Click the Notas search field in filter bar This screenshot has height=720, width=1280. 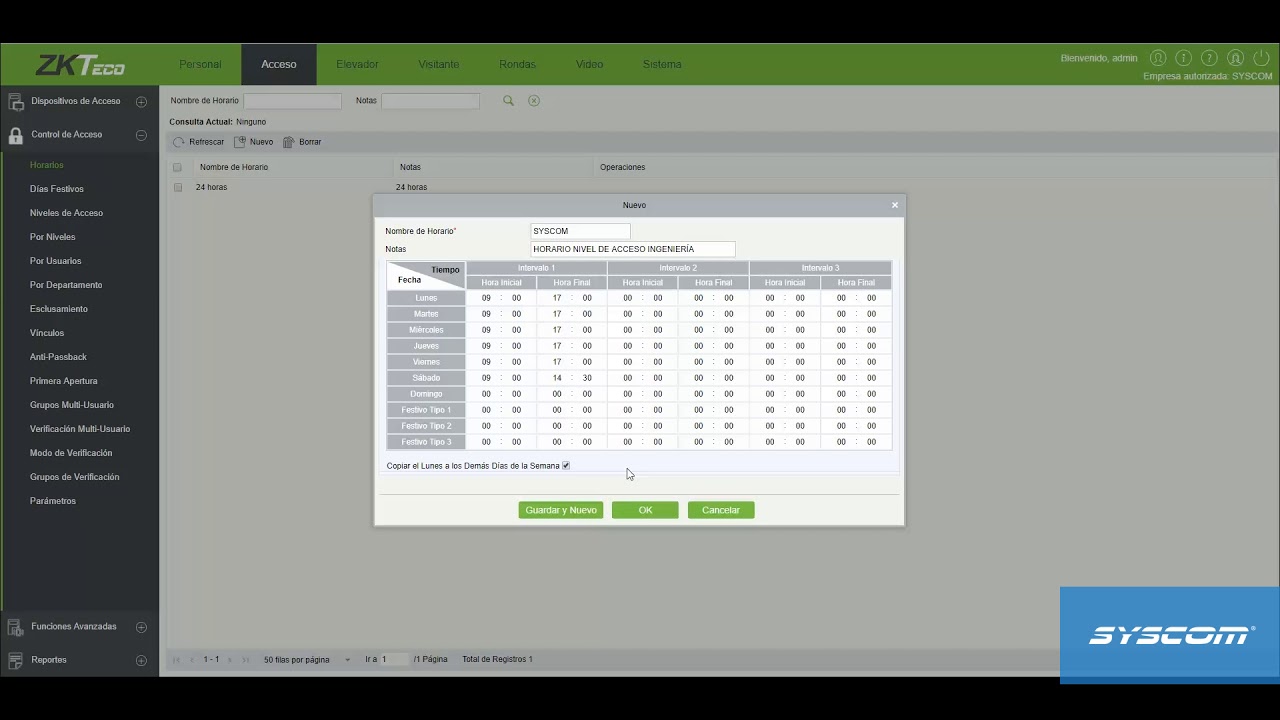(430, 101)
